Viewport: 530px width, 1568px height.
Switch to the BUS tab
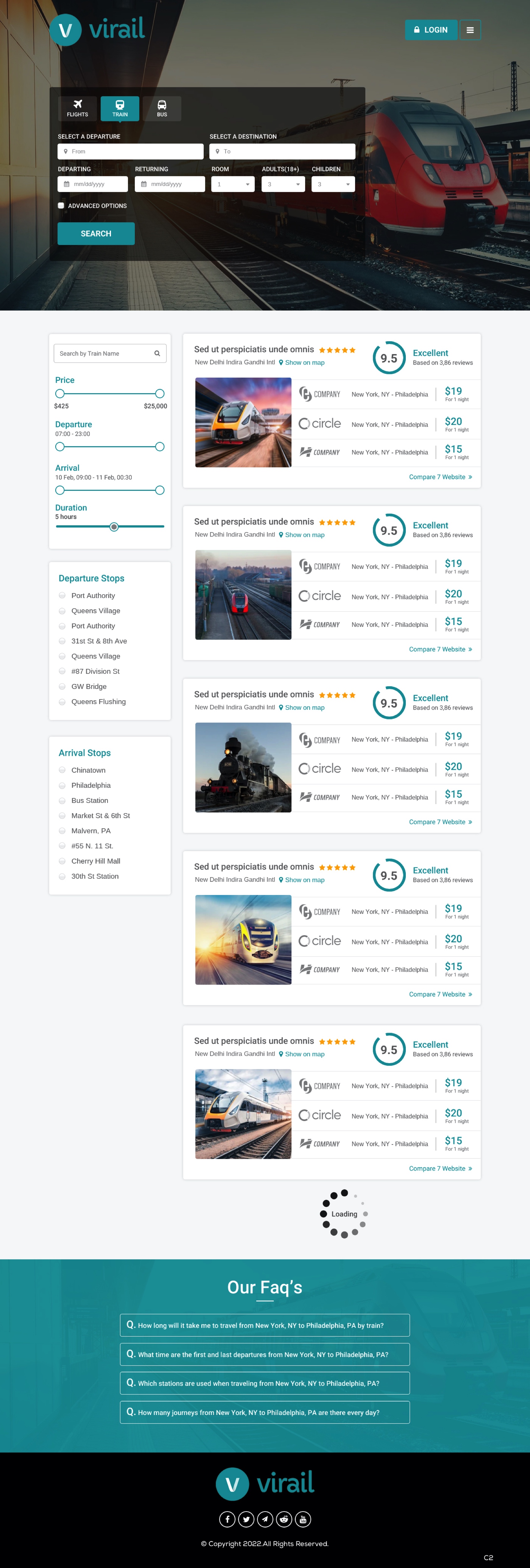pos(161,108)
